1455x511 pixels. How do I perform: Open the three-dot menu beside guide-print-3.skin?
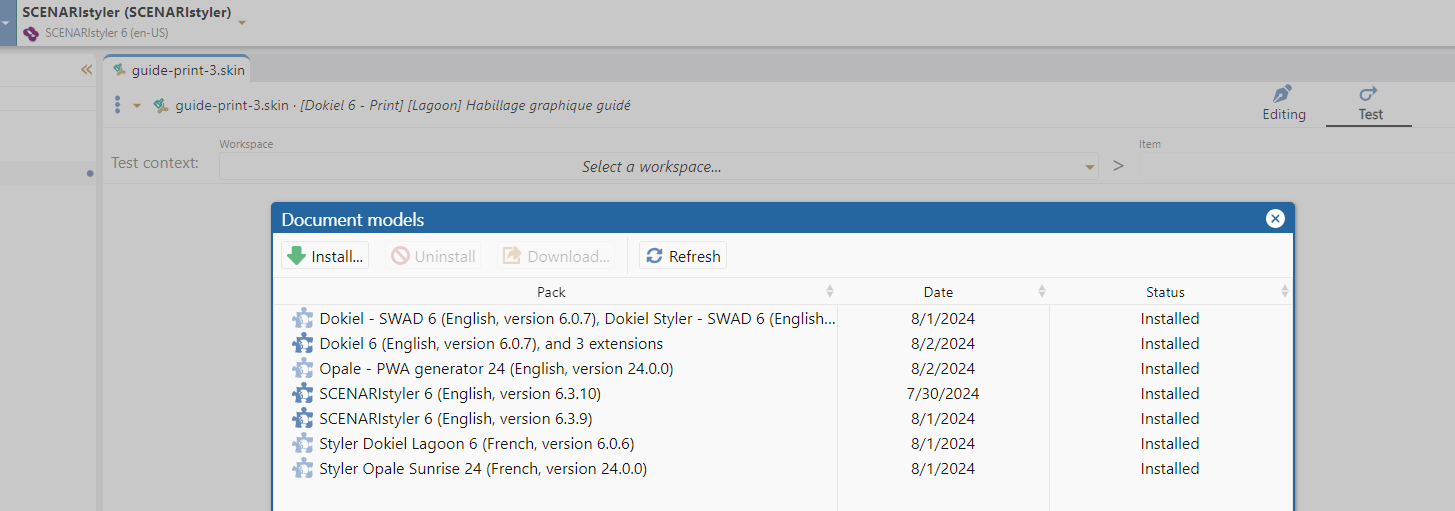(x=117, y=105)
